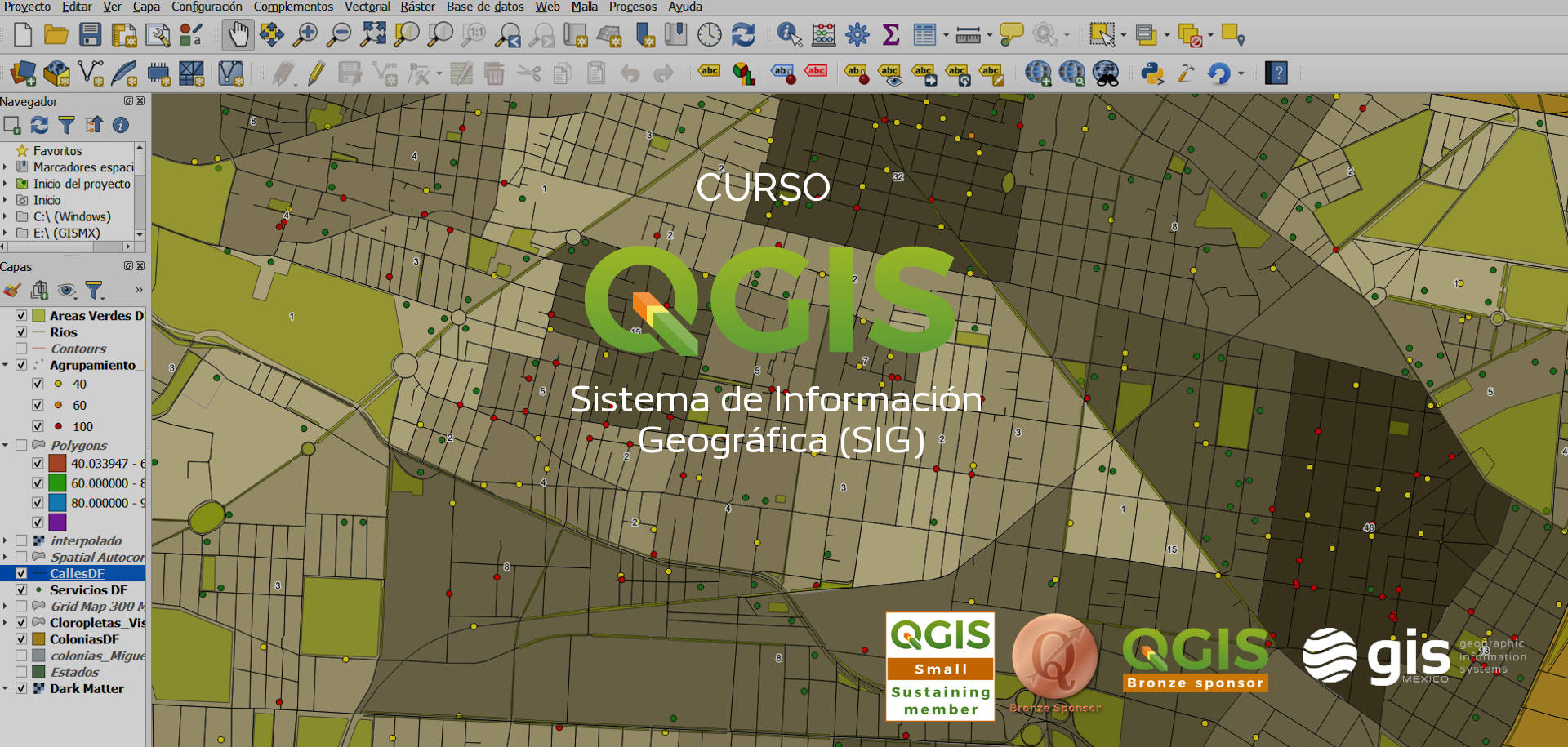
Task: Open the Processing Toolbox gear icon
Action: (x=857, y=35)
